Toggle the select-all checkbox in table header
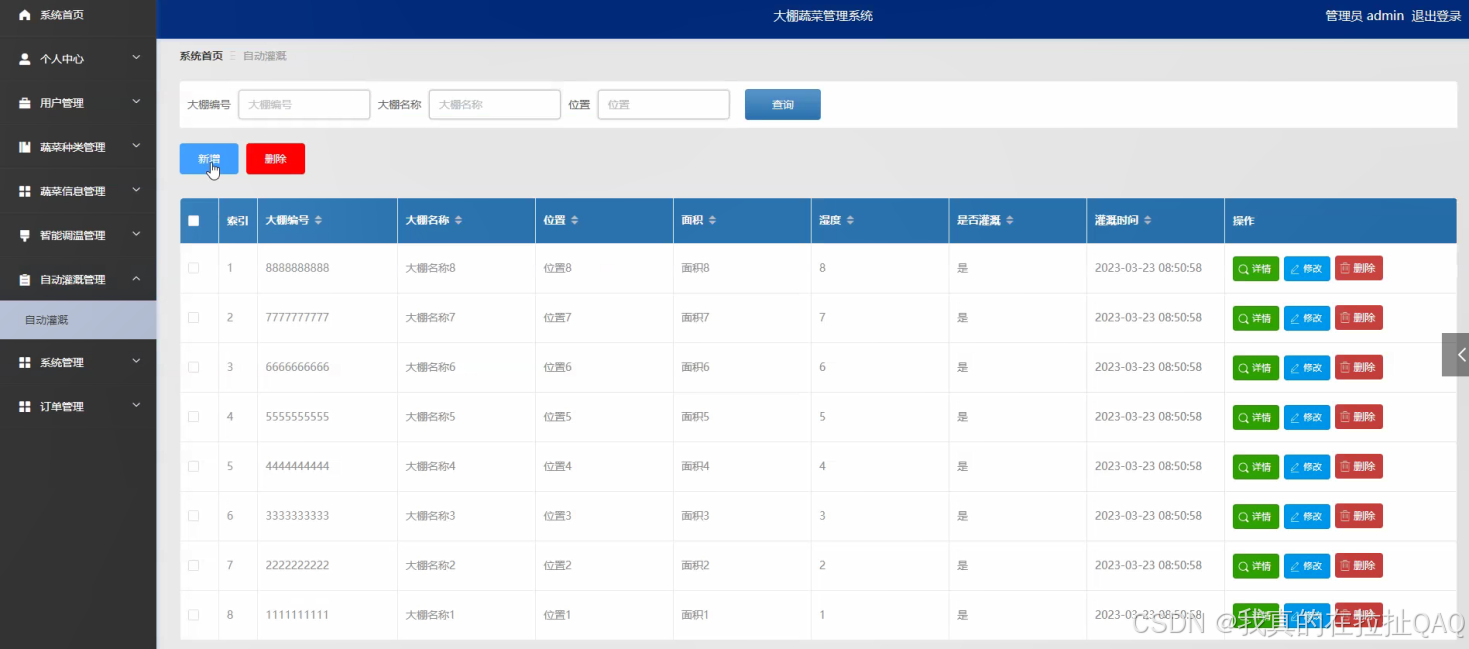Viewport: 1469px width, 649px height. coord(194,221)
